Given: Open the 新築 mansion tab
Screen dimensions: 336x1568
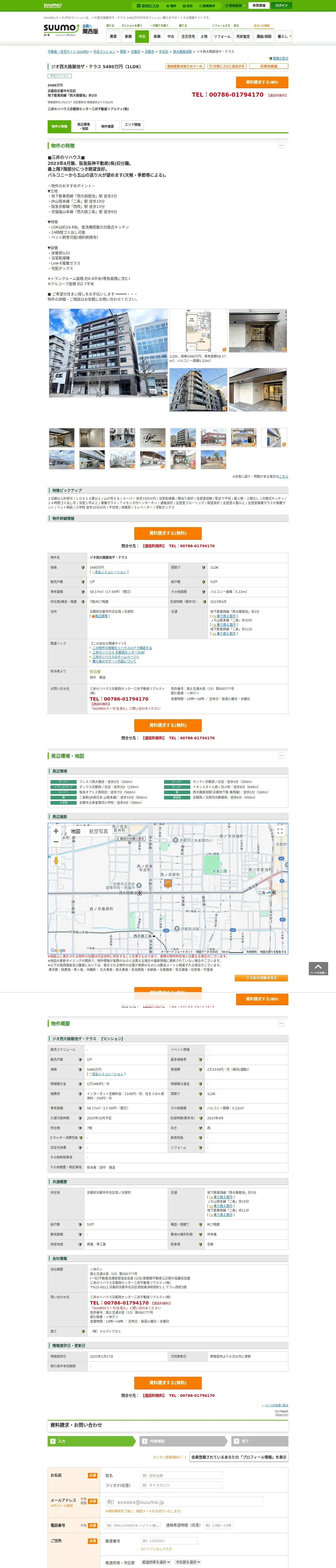Looking at the screenshot, I should [128, 37].
